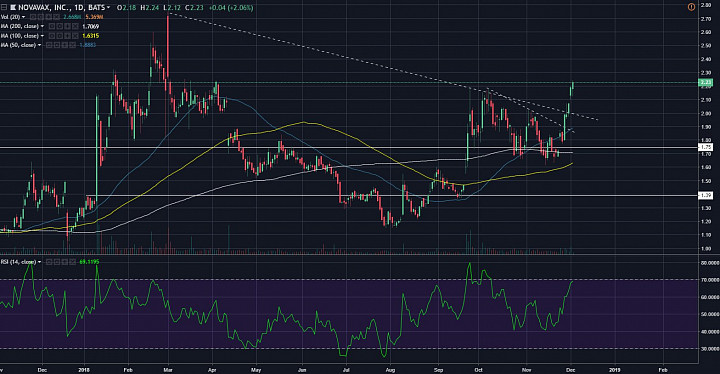Image resolution: width=720 pixels, height=374 pixels.
Task: Click the change value +0.04 (+2.06%)
Action: click(x=231, y=7)
